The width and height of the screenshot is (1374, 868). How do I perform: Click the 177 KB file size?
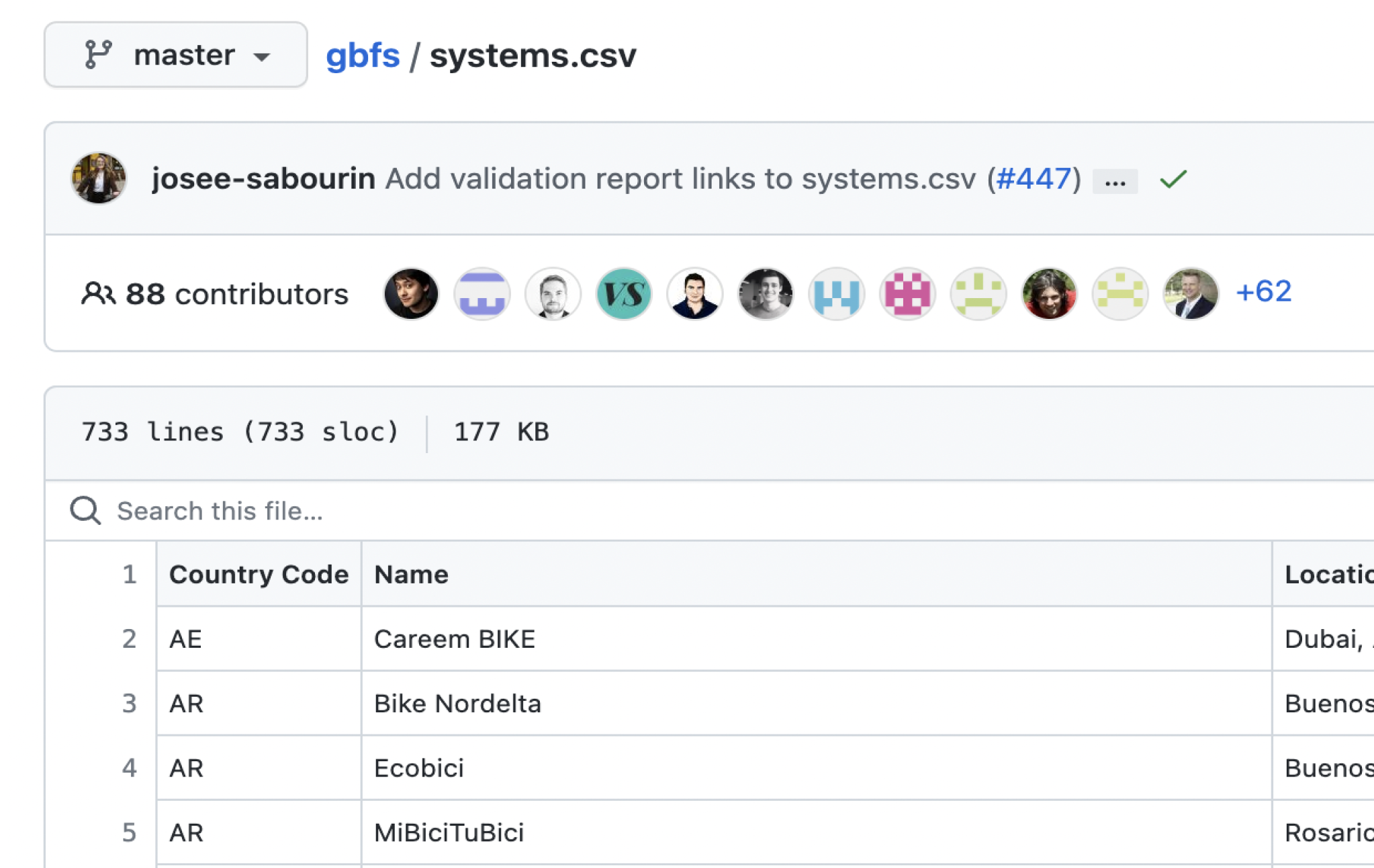[502, 432]
